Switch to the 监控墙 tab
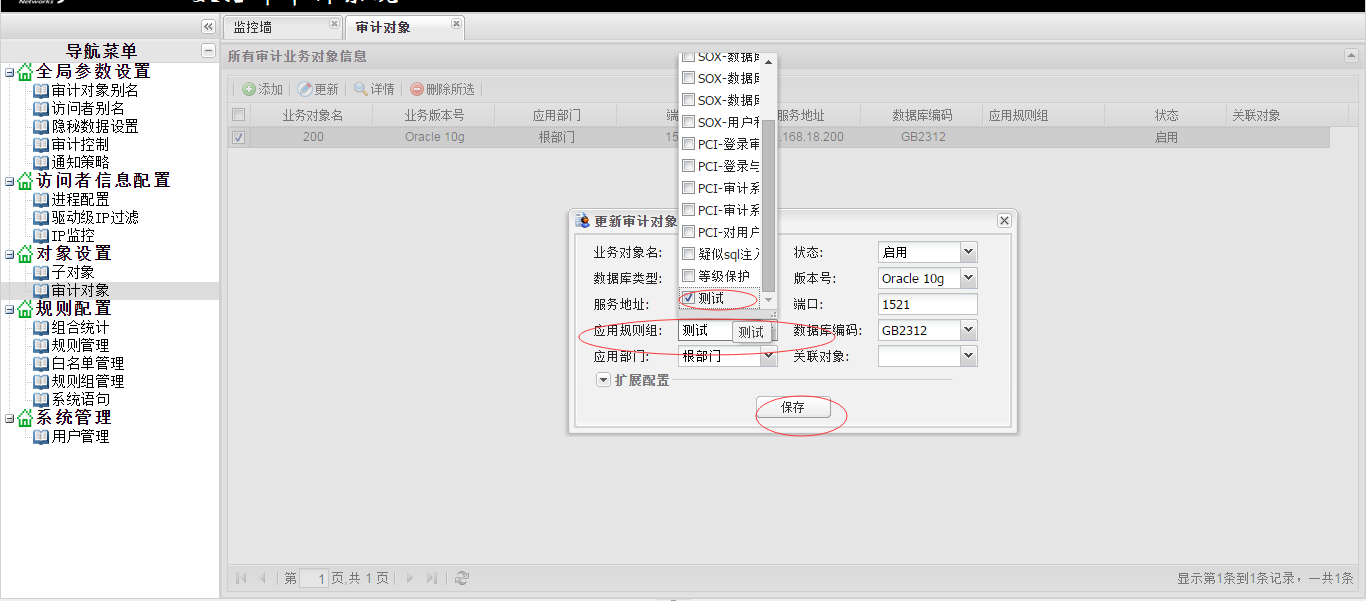Image resolution: width=1366 pixels, height=601 pixels. 253,27
